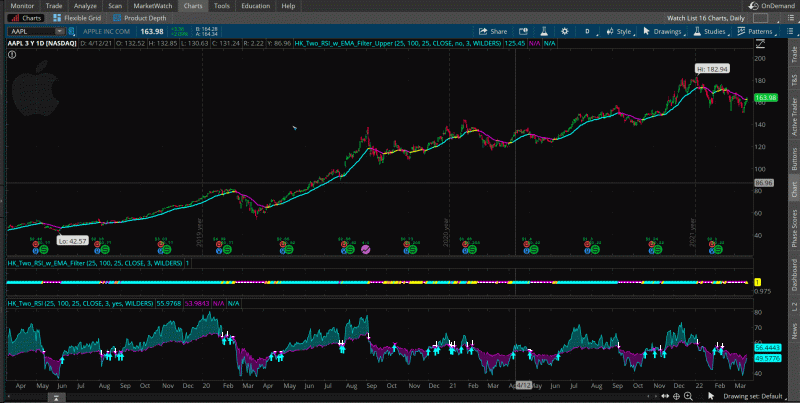Click the timeline scroll right arrow
Viewport: 800px width, 403px height.
(656, 396)
